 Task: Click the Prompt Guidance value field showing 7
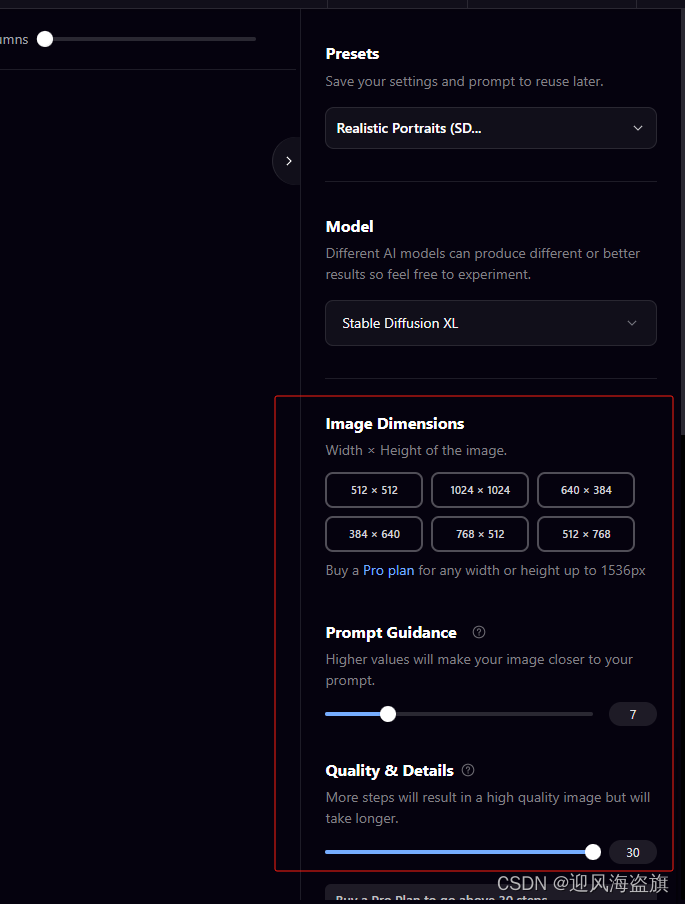click(x=633, y=714)
